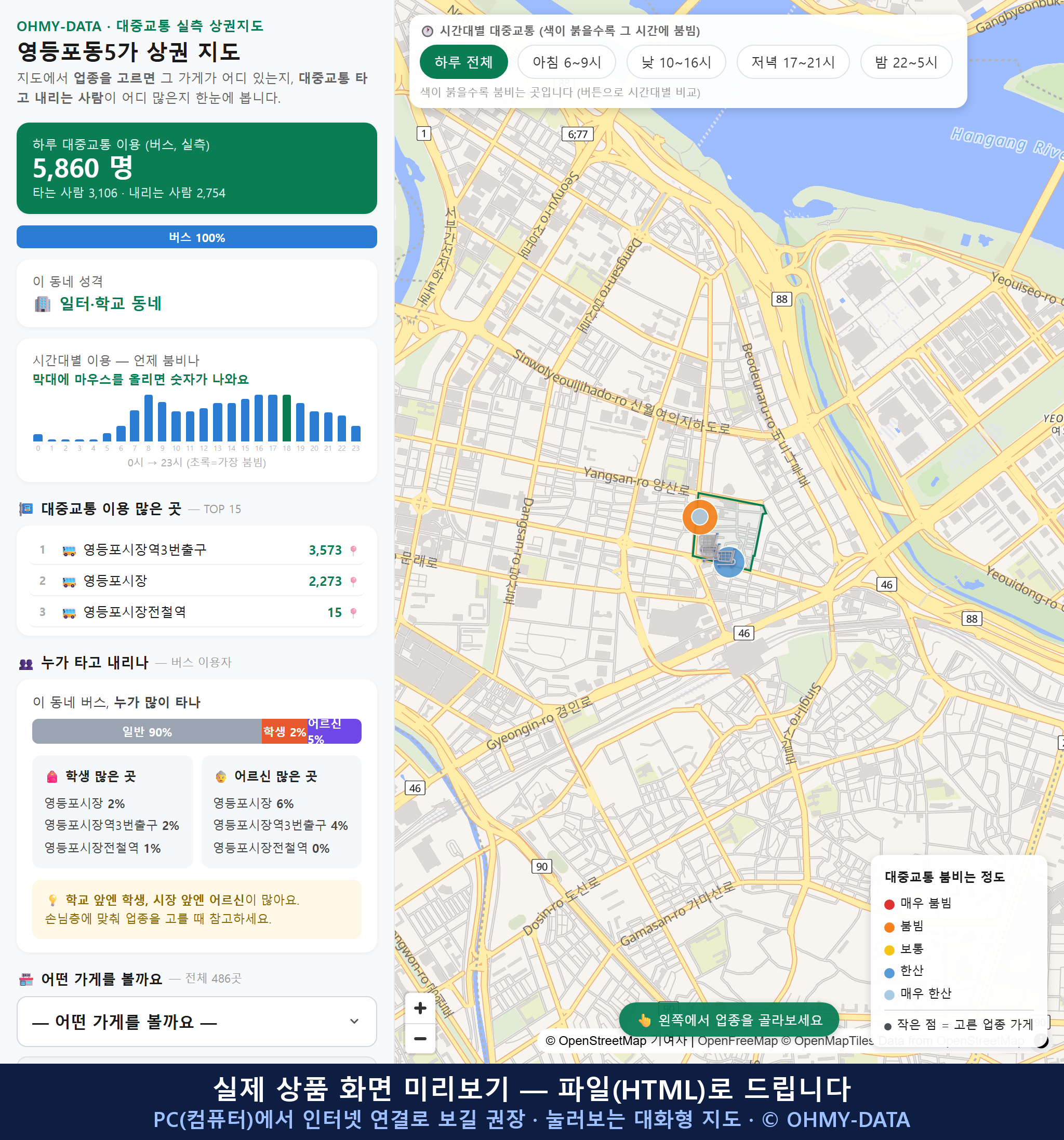Open the OpenFreeMap attribution link
This screenshot has height=1140, width=1064.
pos(737,1041)
